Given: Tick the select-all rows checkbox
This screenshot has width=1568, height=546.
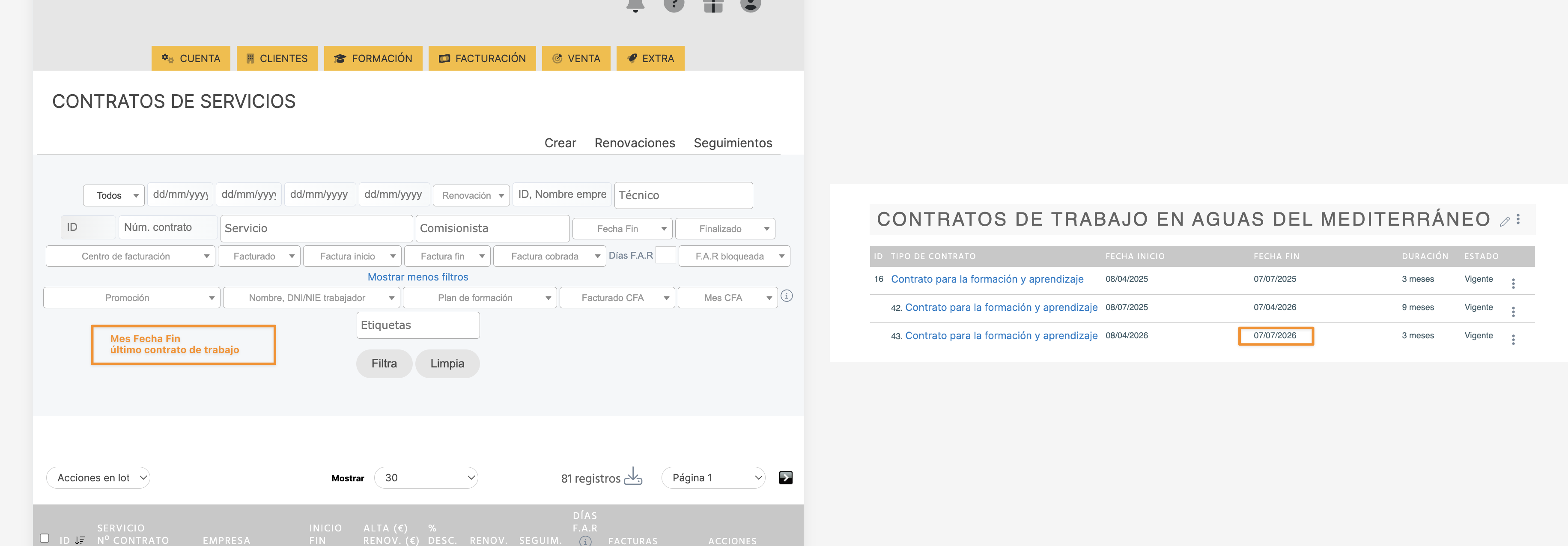Looking at the screenshot, I should pyautogui.click(x=45, y=538).
